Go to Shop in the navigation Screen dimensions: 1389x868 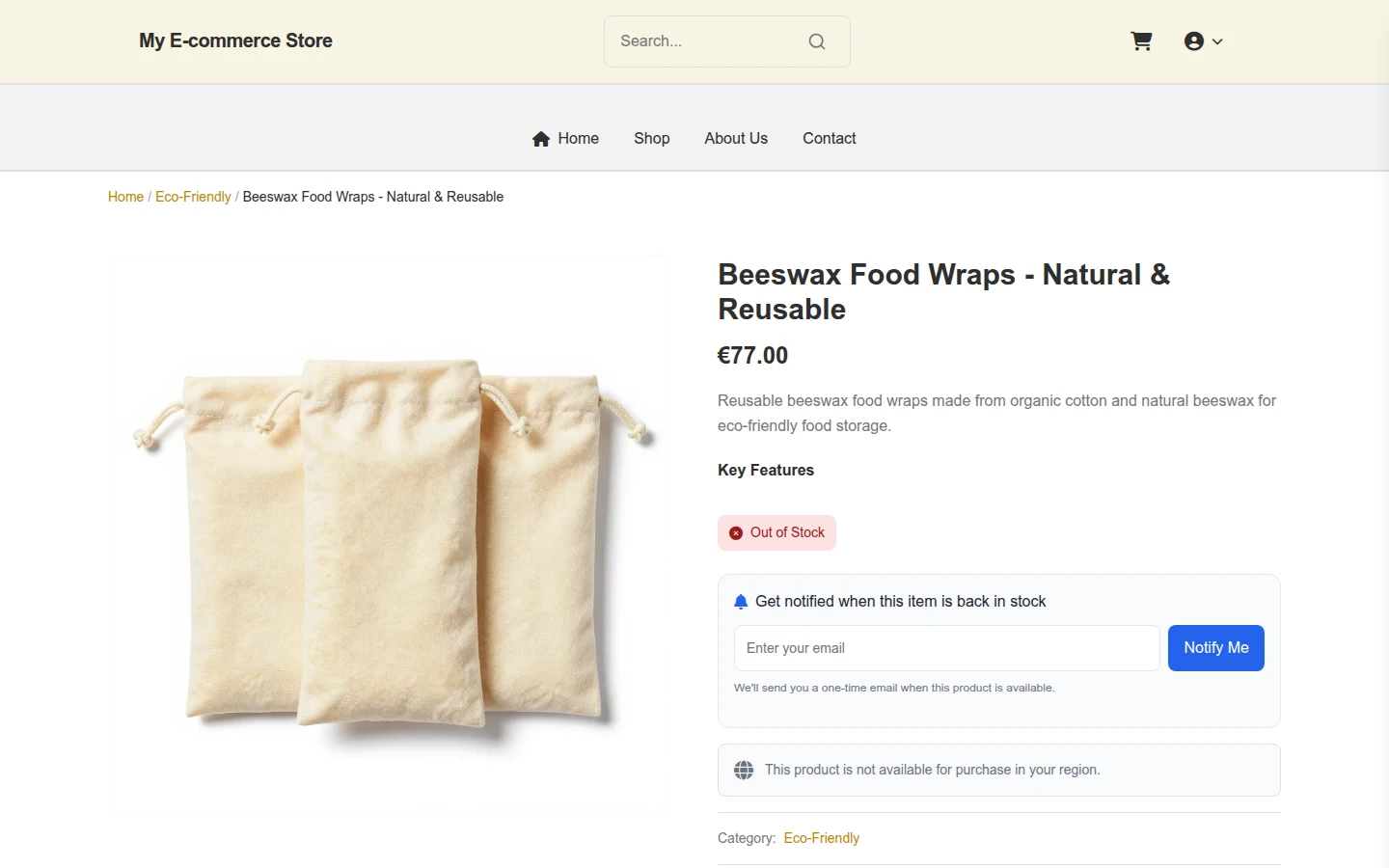(x=652, y=139)
